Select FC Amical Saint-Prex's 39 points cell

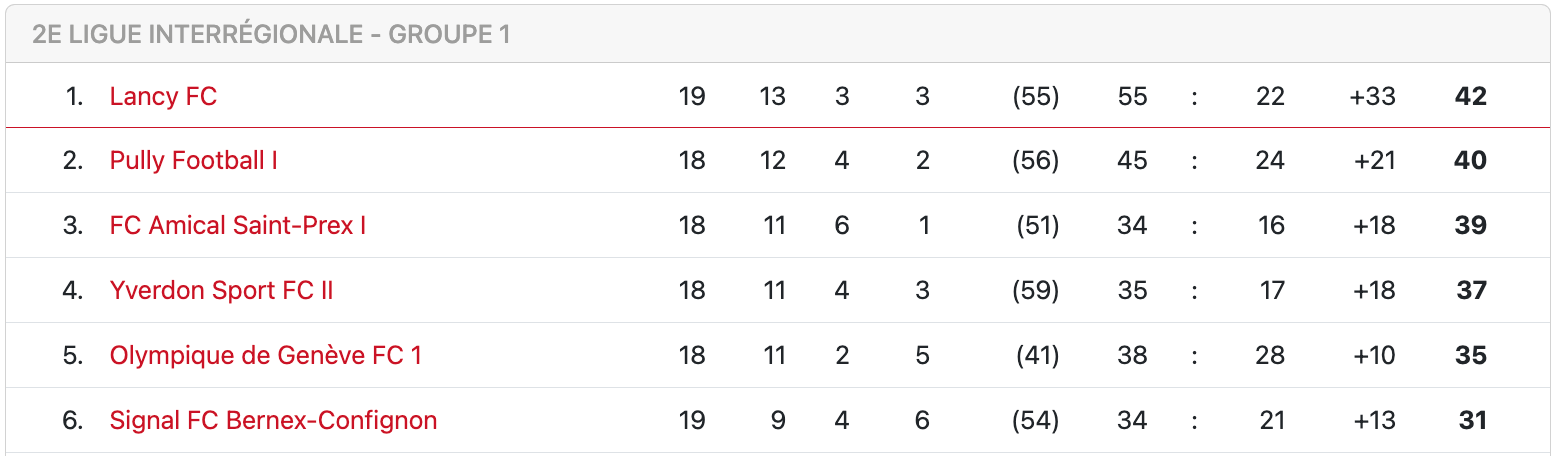(1471, 226)
